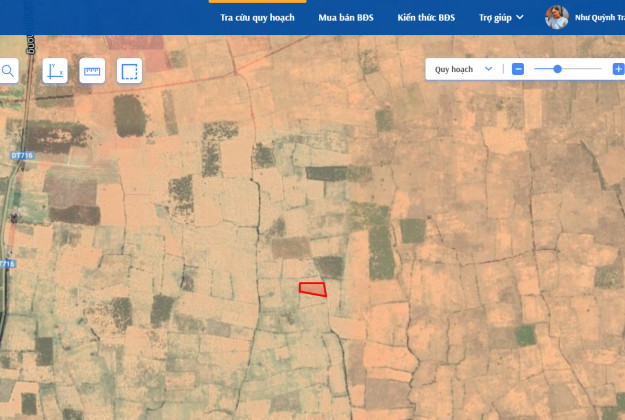Open the Tra cứu quy hoạch tab
This screenshot has height=420, width=625.
click(257, 17)
